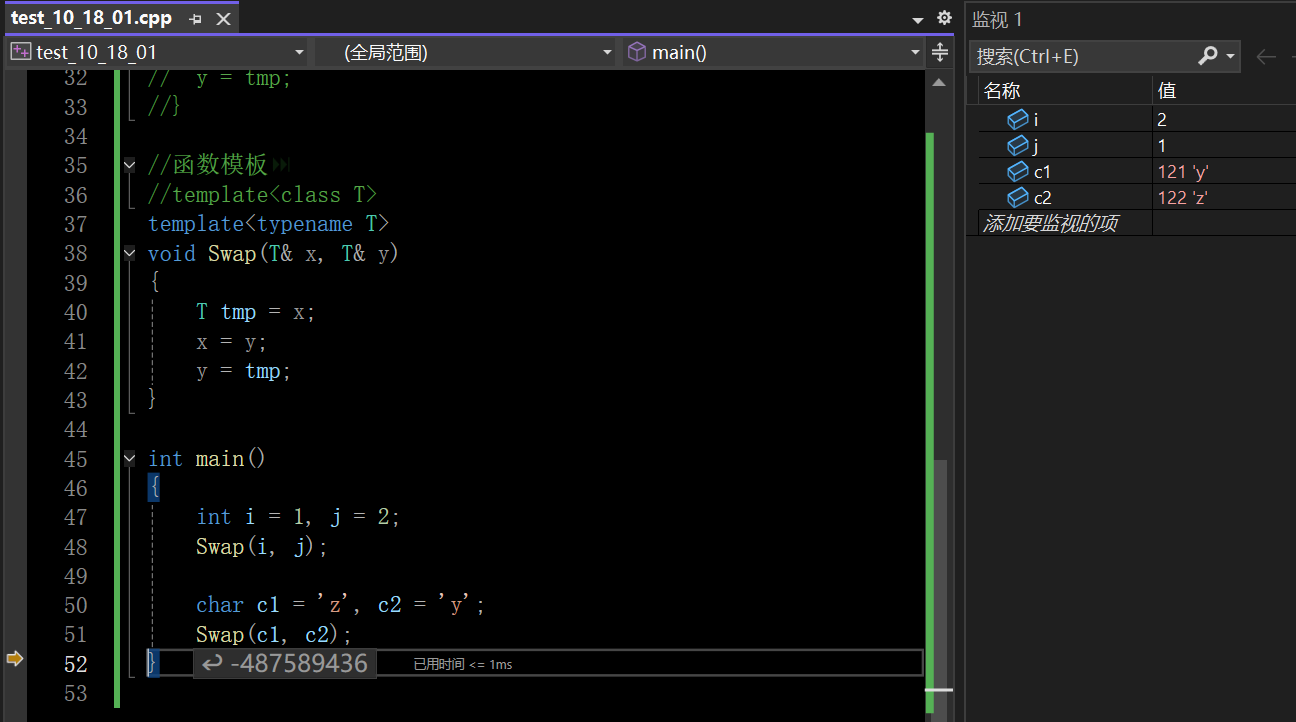Click line number 47

pyautogui.click(x=75, y=517)
